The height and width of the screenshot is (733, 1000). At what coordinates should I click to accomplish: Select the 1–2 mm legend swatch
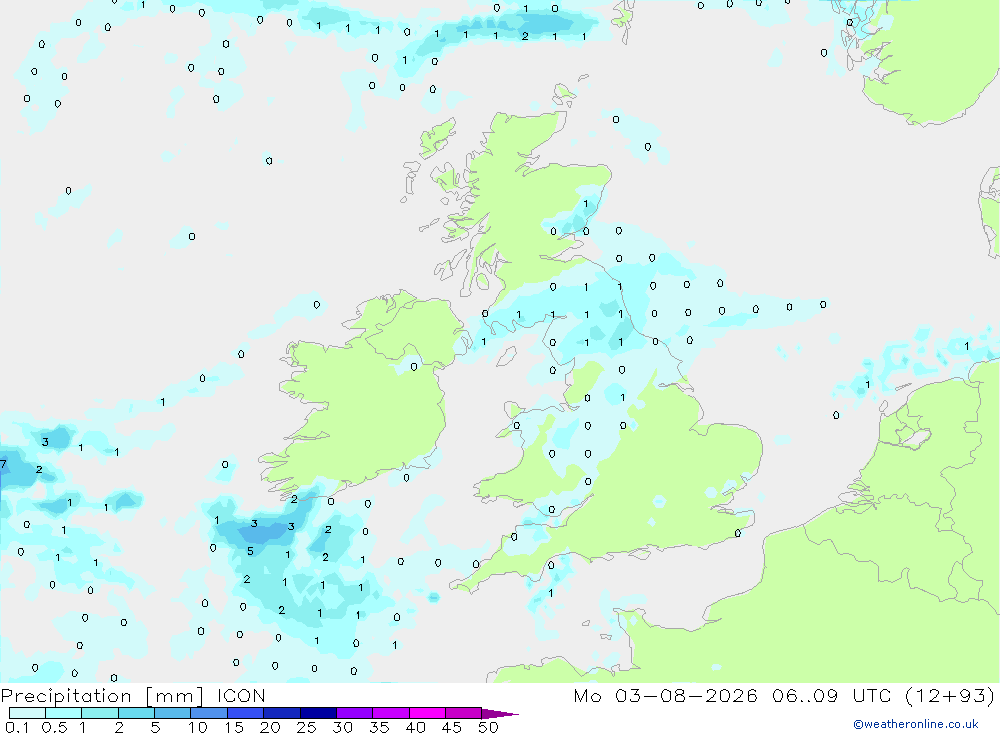100,713
